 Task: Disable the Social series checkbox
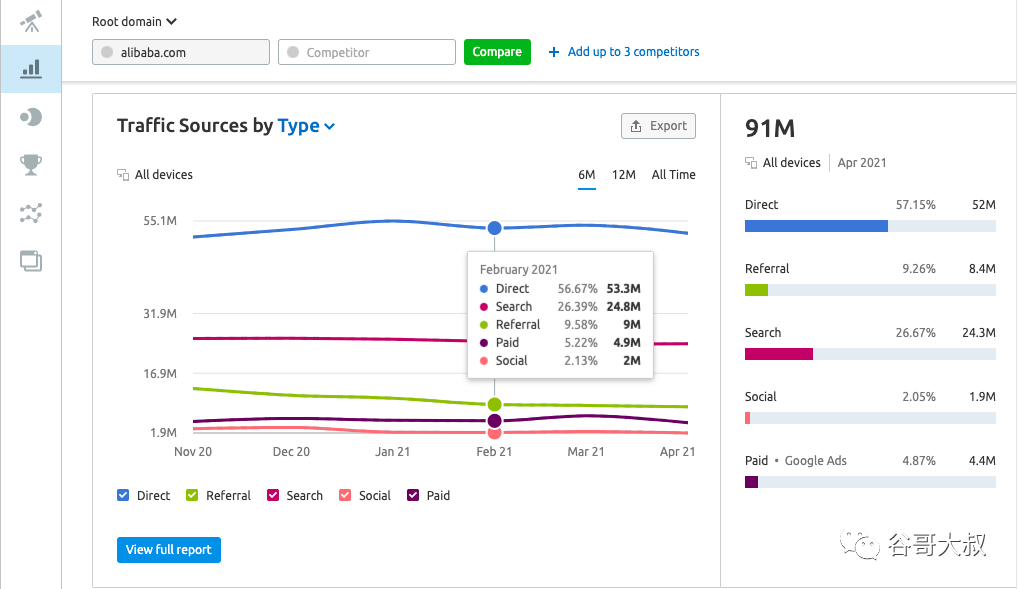coord(345,495)
